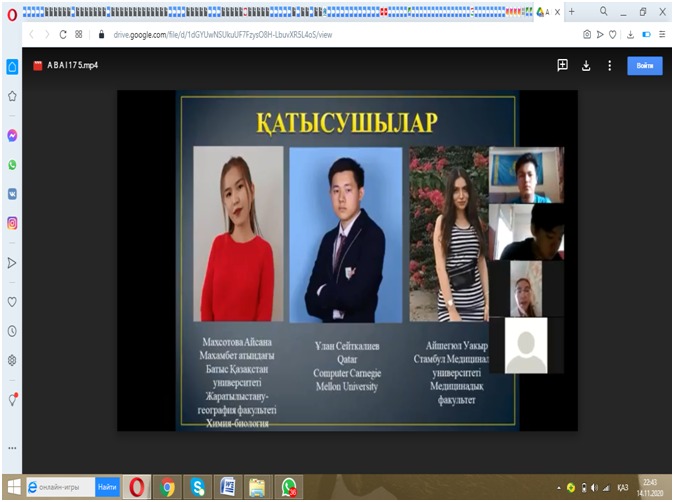674x502 pixels.
Task: Click the add shortcut to Drive icon
Action: pos(562,65)
